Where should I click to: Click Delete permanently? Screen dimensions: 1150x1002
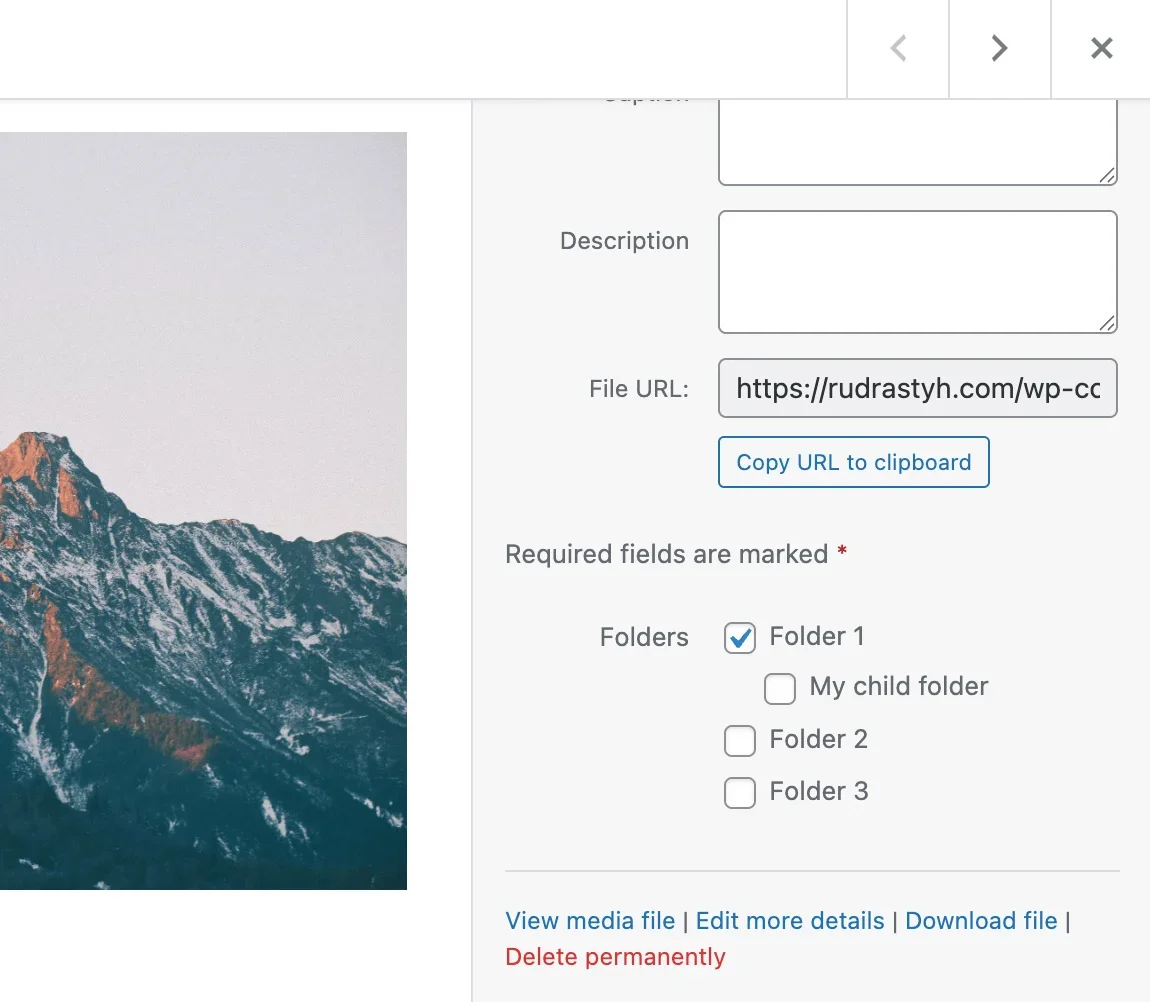615,957
